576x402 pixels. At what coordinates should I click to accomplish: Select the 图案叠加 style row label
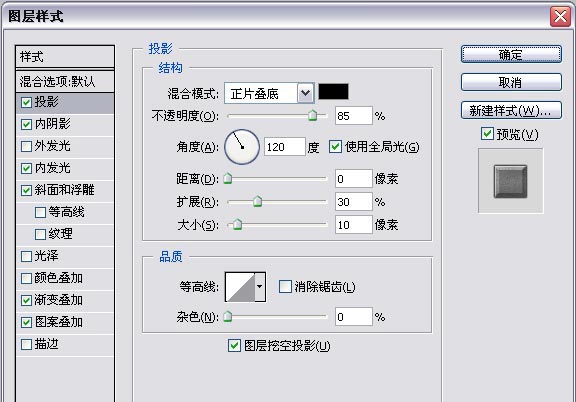58,322
